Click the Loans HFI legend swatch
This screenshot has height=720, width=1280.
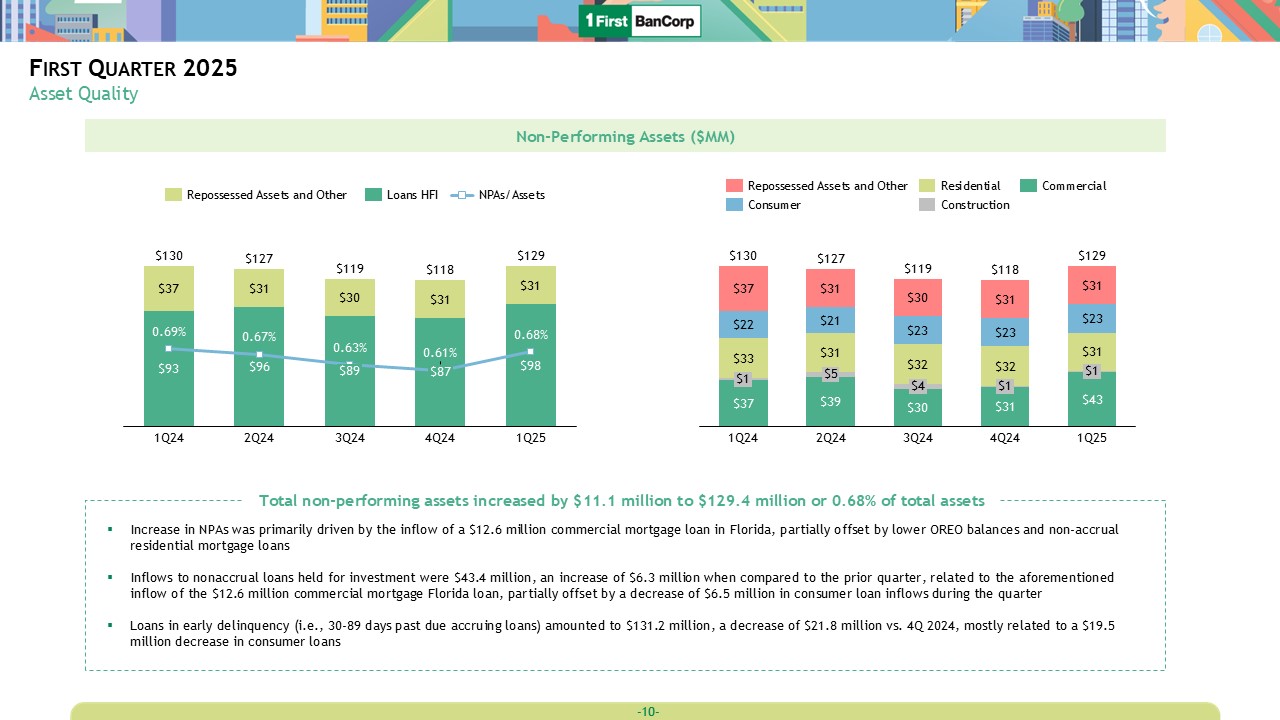[x=373, y=195]
